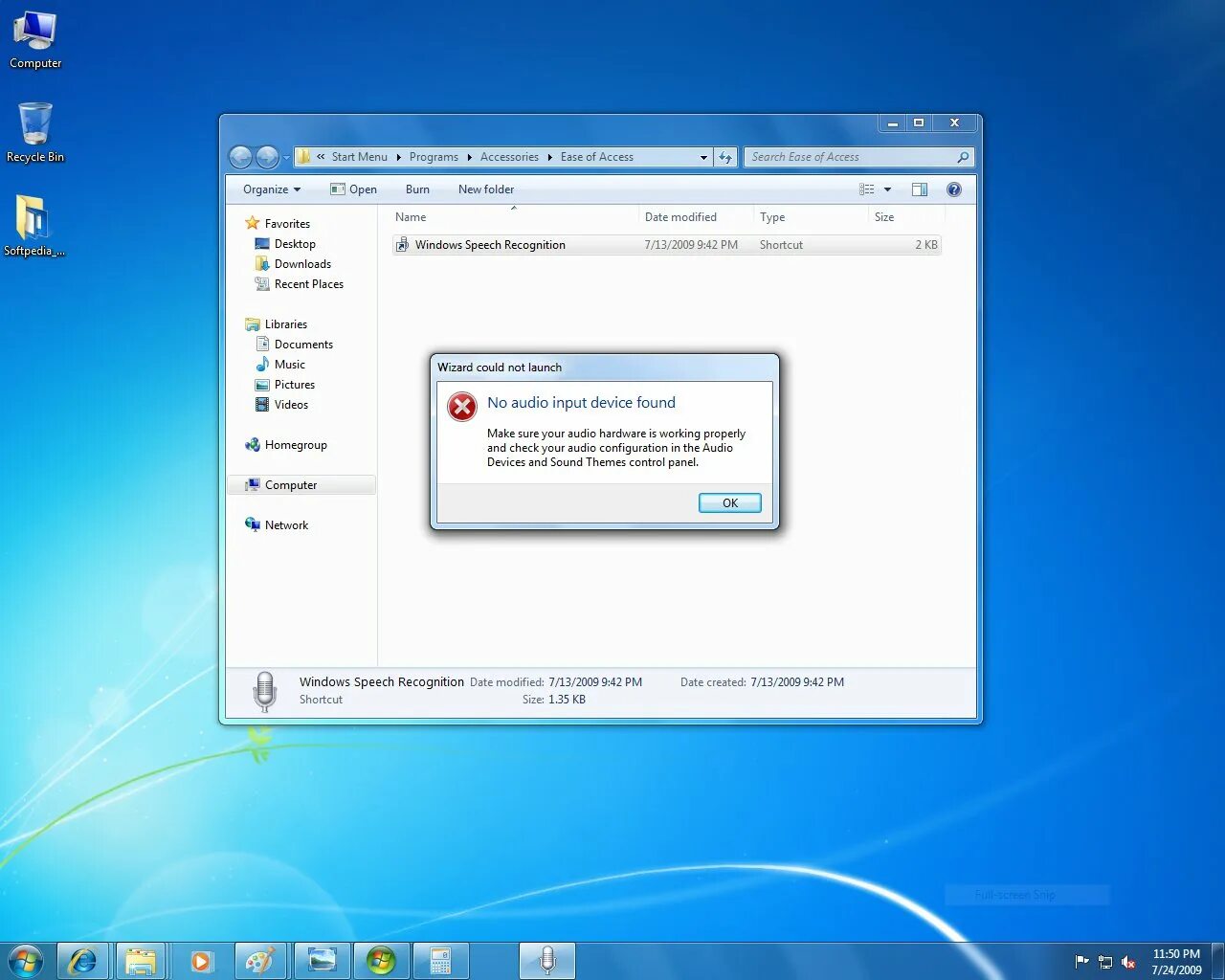1225x980 pixels.
Task: Open the view options dropdown arrow
Action: pyautogui.click(x=887, y=189)
